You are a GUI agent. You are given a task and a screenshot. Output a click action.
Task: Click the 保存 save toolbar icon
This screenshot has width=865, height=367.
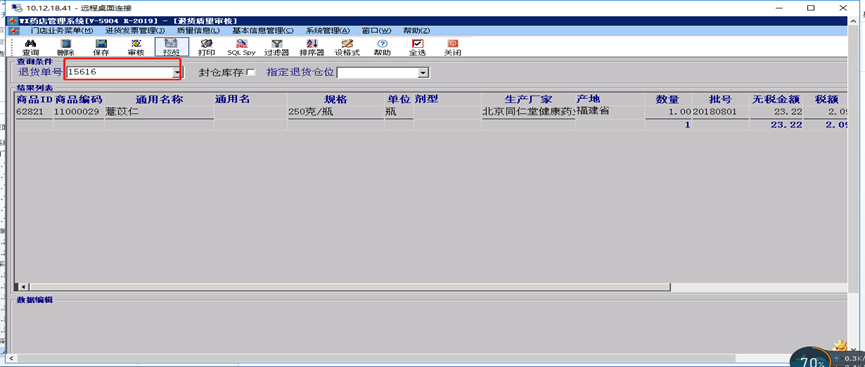(x=100, y=47)
